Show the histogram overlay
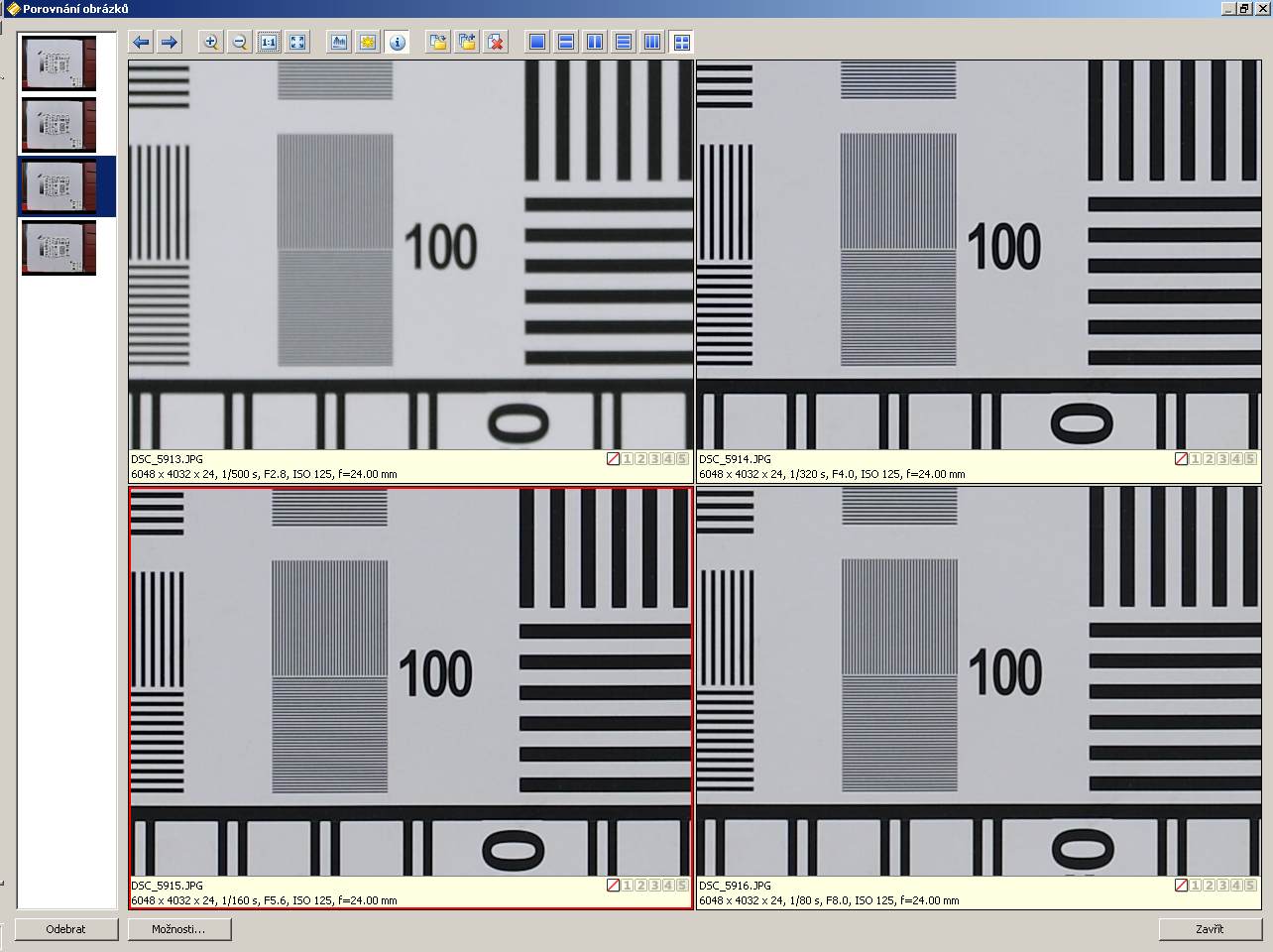This screenshot has width=1273, height=952. [339, 42]
